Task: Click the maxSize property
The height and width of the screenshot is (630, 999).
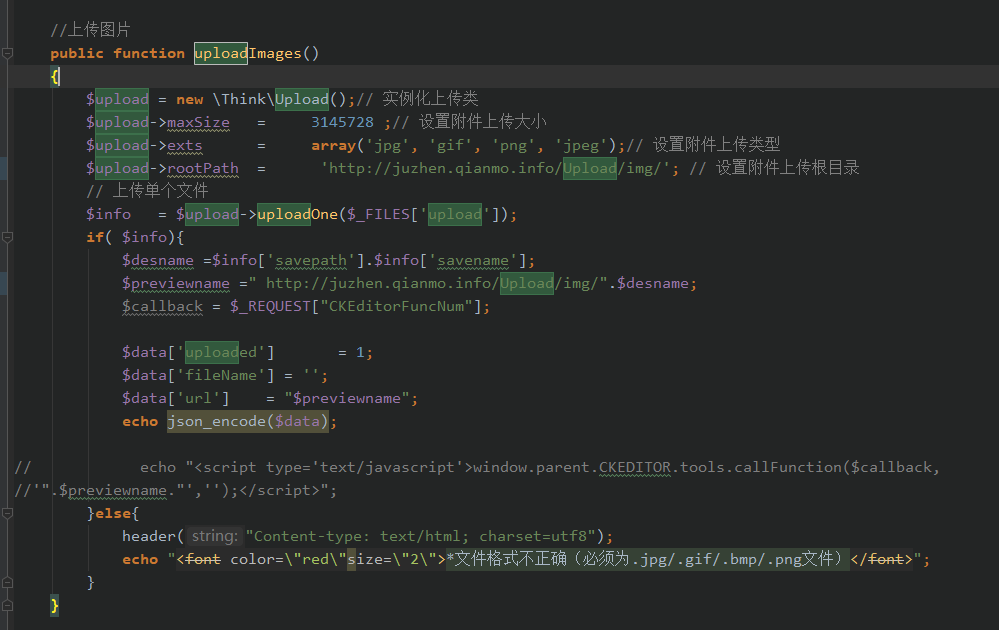Action: [x=198, y=122]
